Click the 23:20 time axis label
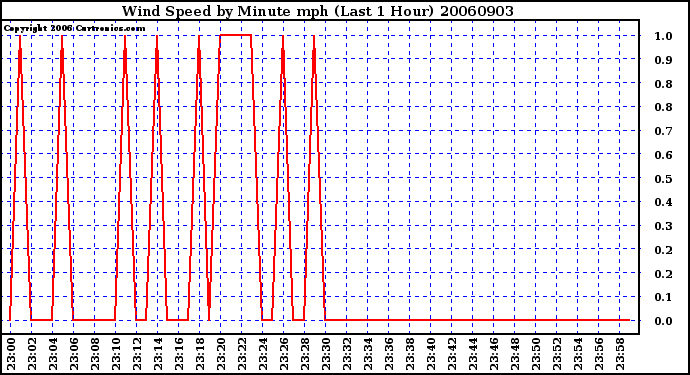 tap(221, 355)
